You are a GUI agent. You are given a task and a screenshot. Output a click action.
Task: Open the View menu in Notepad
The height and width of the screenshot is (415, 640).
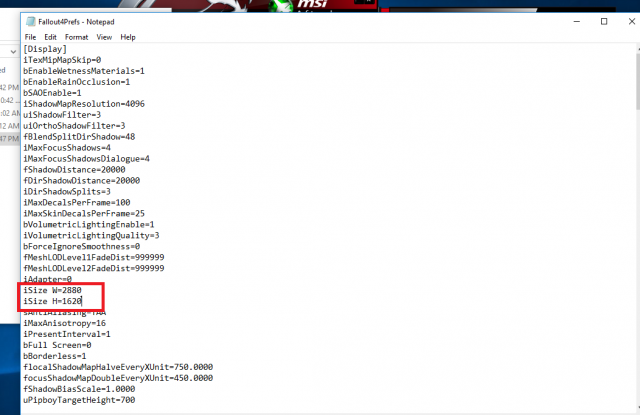(104, 37)
